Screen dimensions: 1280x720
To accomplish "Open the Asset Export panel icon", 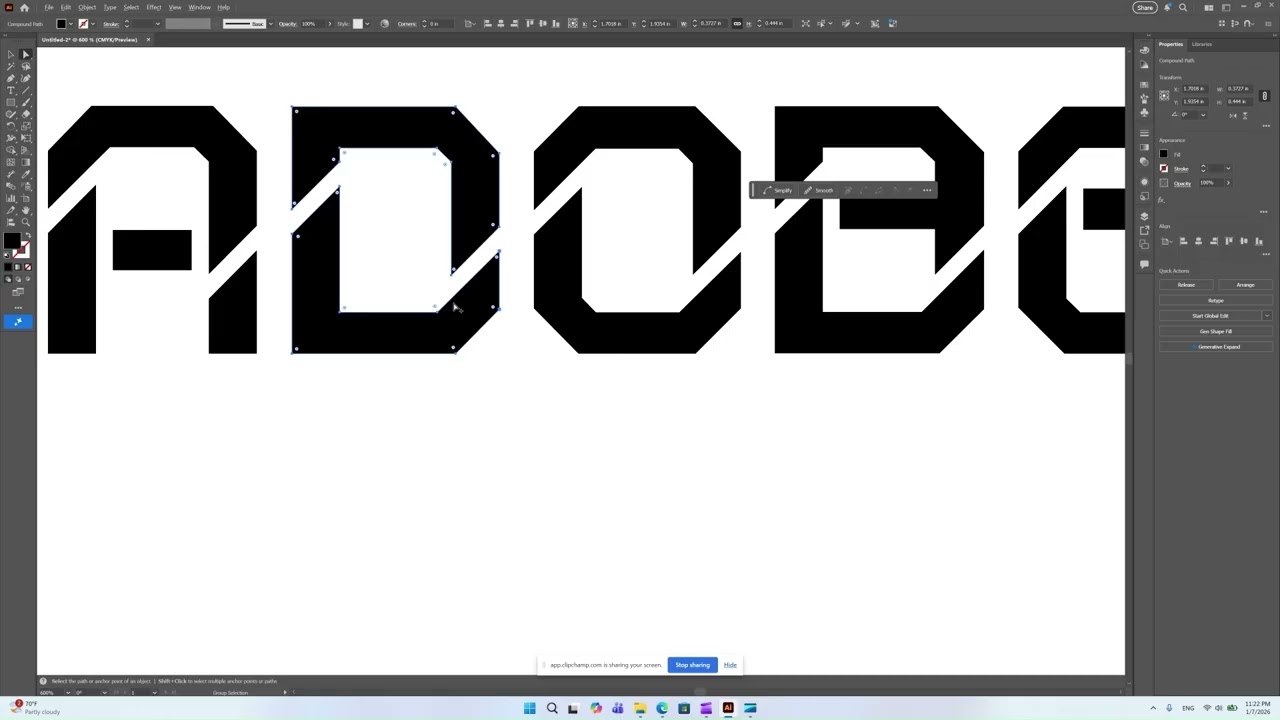I will 1144,230.
